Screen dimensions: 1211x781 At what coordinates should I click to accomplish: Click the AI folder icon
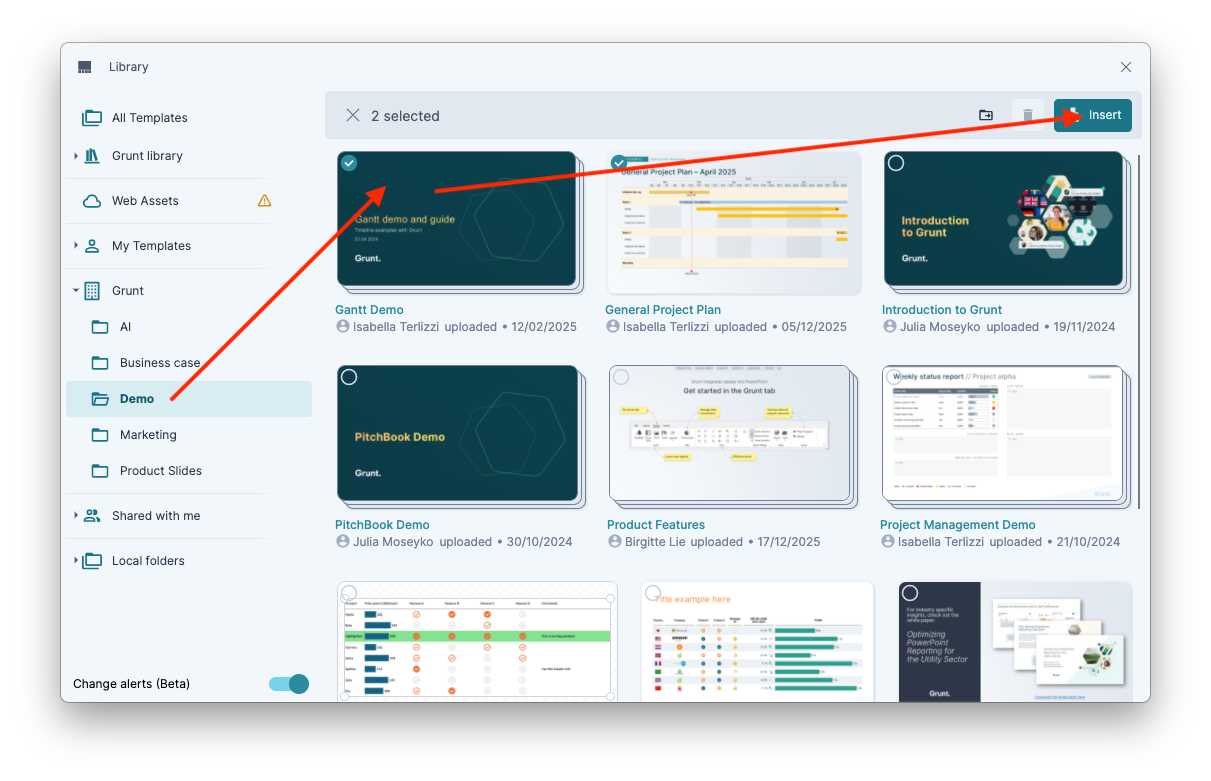coord(100,327)
